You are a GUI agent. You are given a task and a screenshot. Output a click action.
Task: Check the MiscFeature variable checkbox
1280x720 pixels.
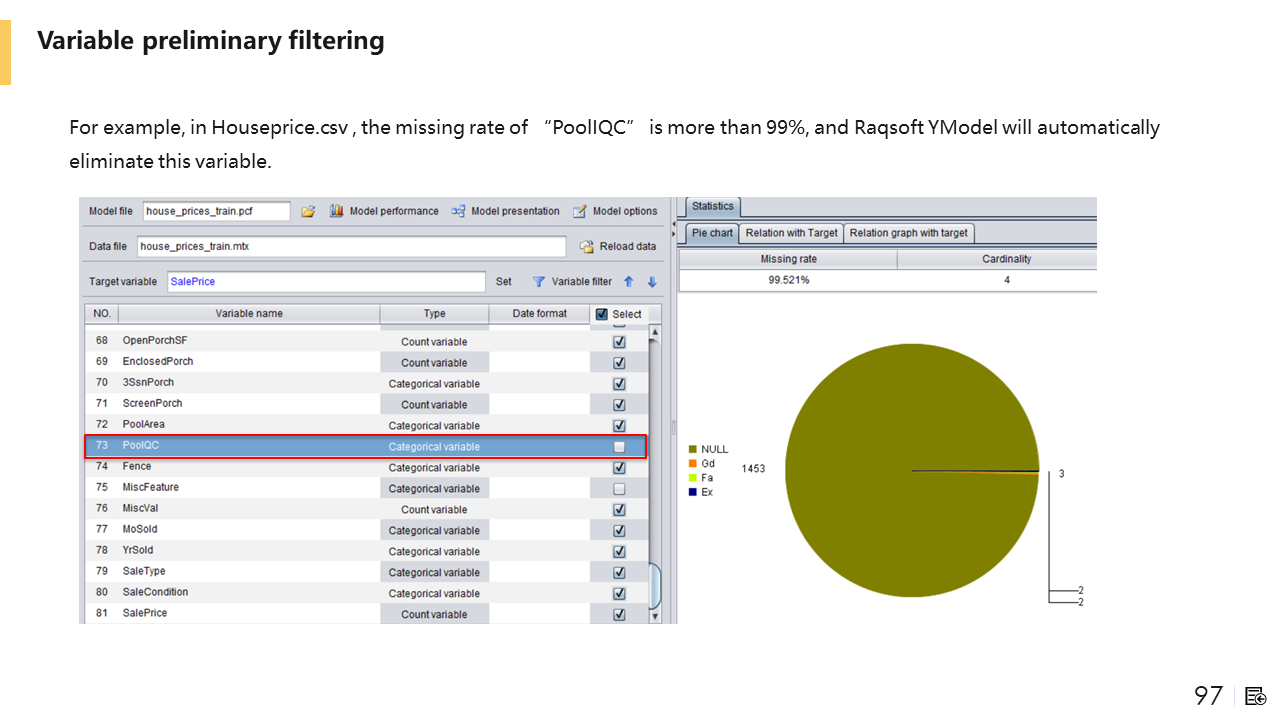click(619, 489)
